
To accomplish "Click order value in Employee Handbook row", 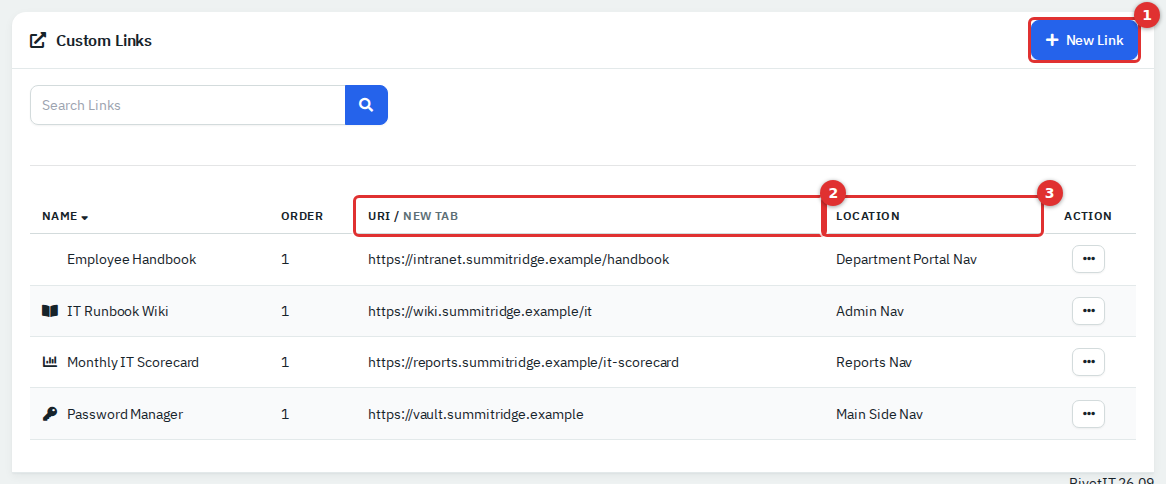I will click(285, 259).
